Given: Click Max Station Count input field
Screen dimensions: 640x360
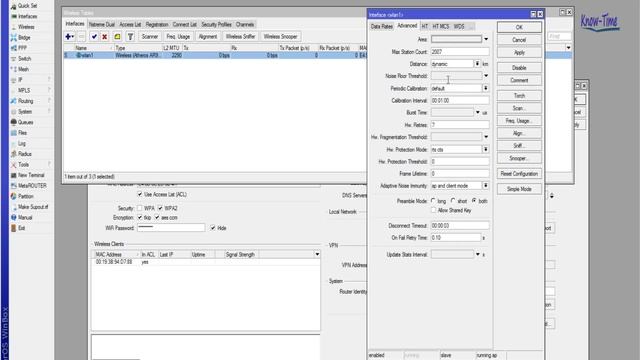Looking at the screenshot, I should (x=460, y=52).
